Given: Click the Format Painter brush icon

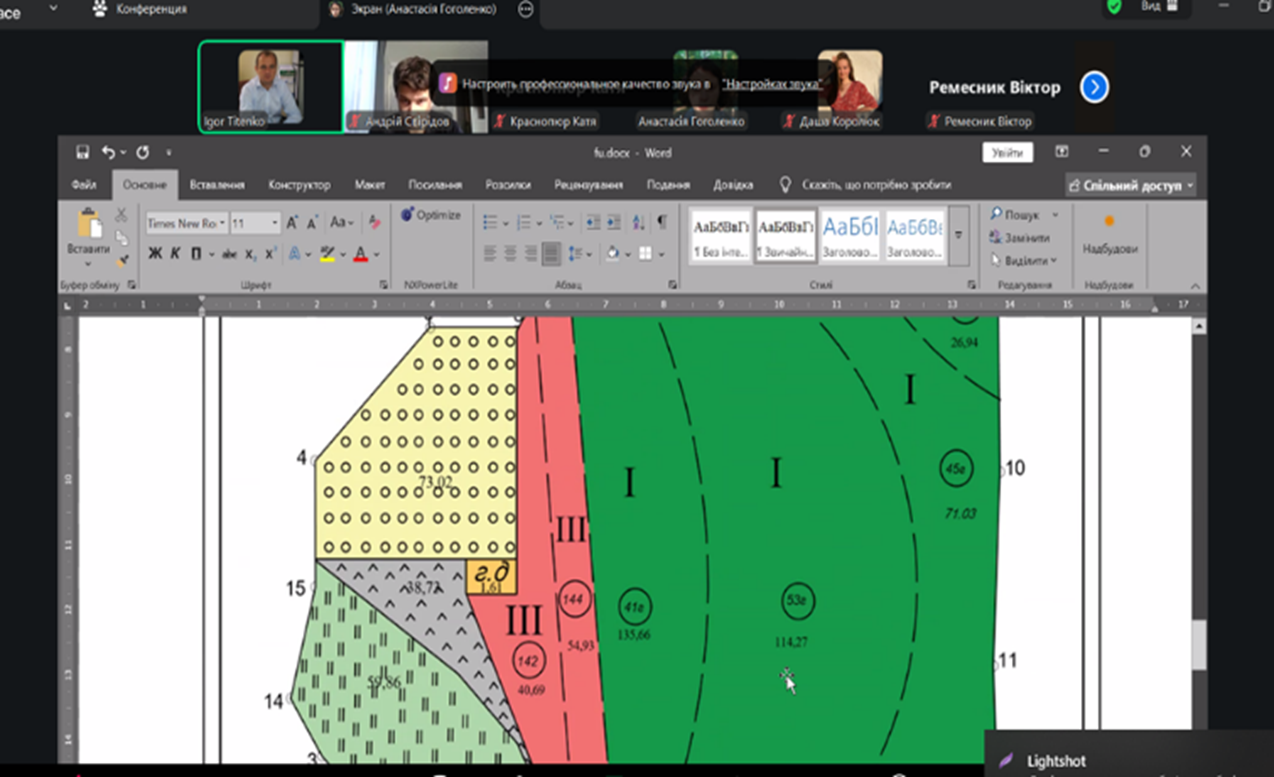Looking at the screenshot, I should [x=122, y=260].
